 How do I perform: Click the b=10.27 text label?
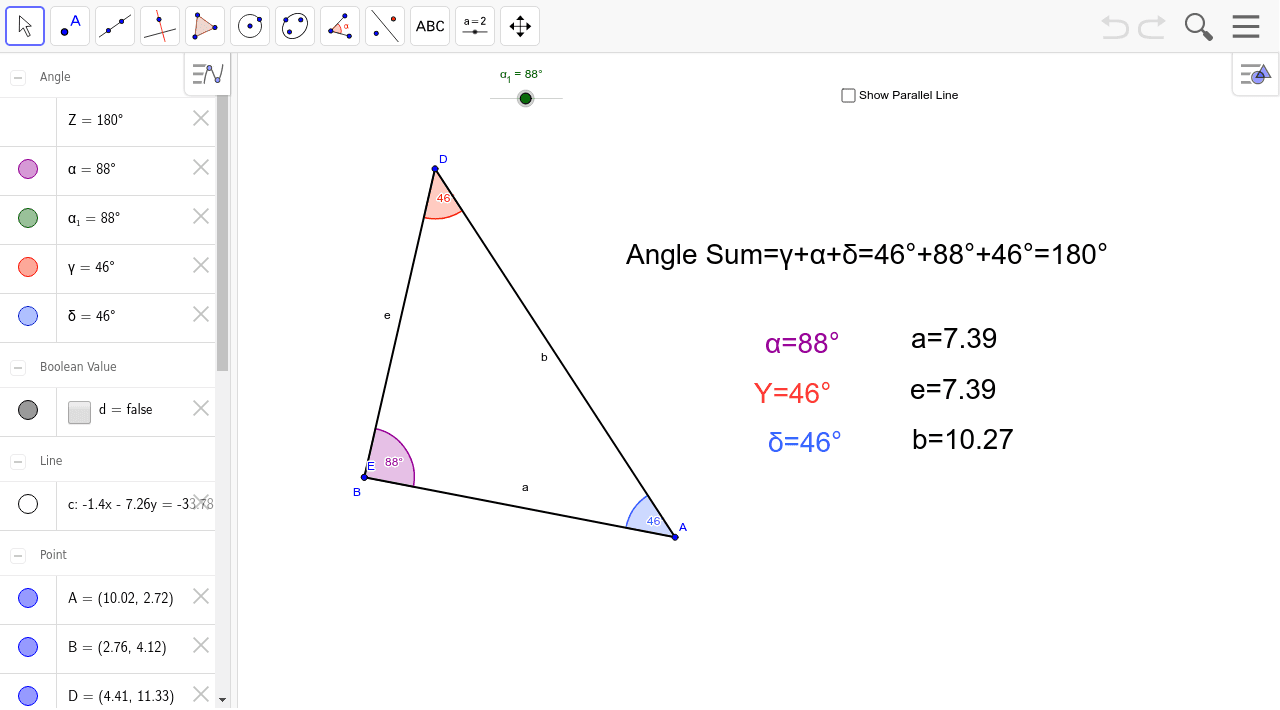[963, 439]
